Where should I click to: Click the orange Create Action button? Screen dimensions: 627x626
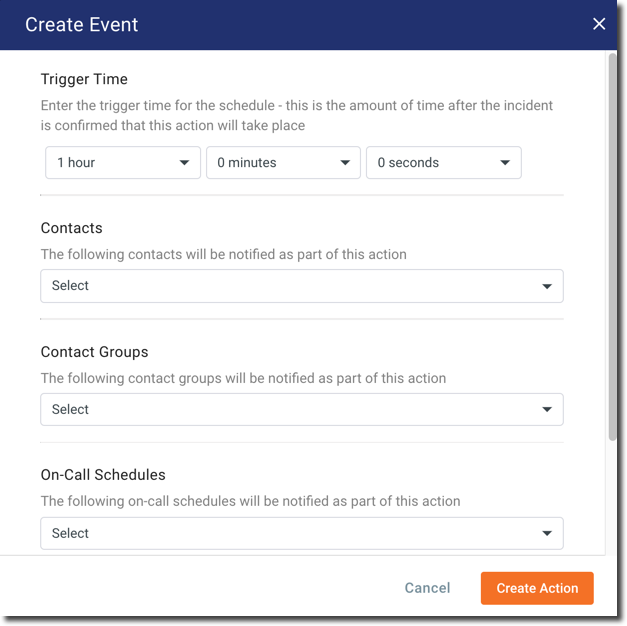[537, 588]
